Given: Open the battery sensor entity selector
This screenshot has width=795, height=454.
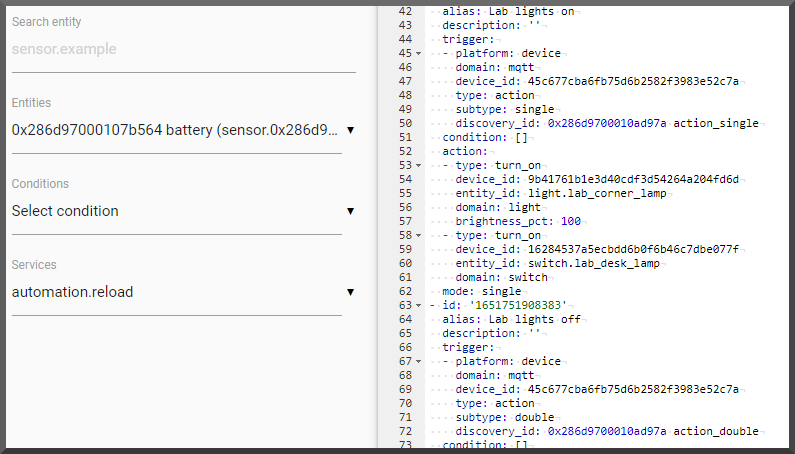Looking at the screenshot, I should 175,130.
